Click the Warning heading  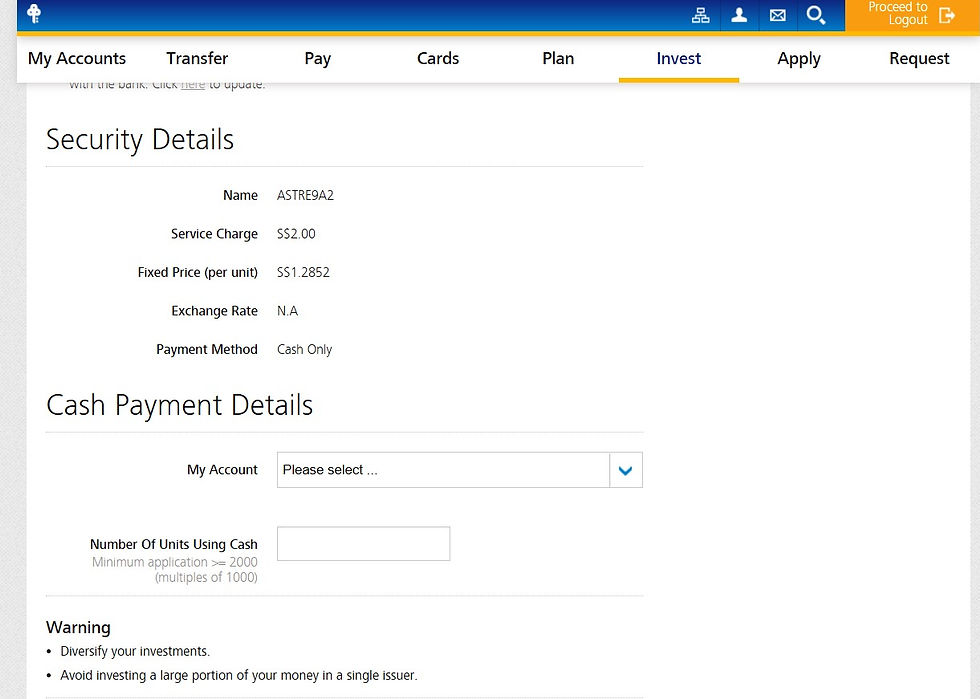(78, 627)
